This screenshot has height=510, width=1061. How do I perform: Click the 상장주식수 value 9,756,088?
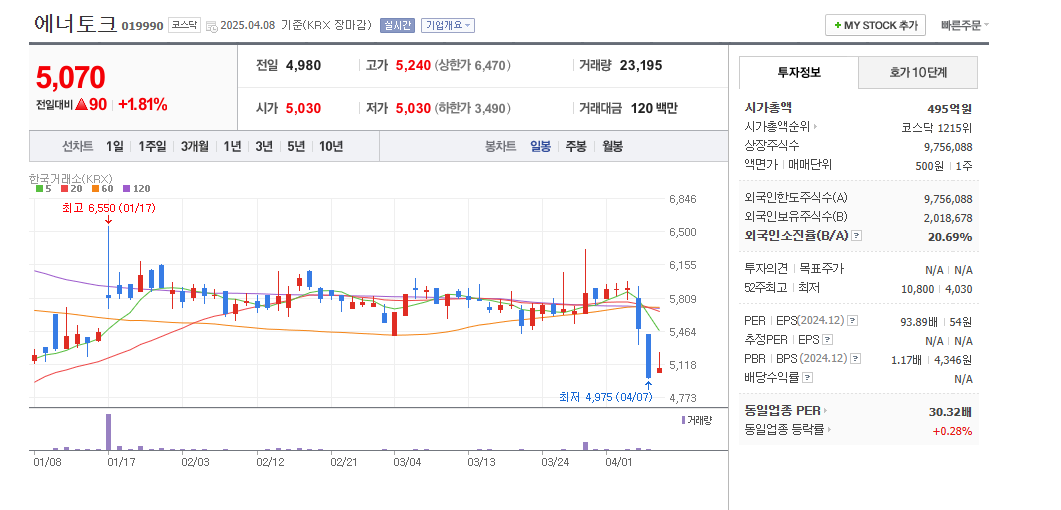pos(947,147)
